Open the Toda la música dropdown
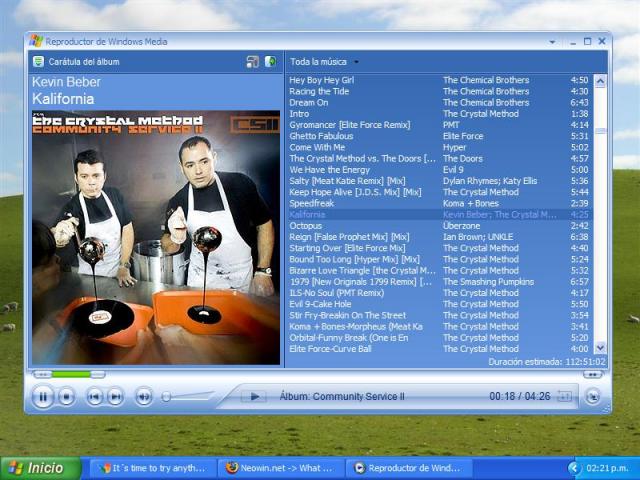Screen dimensions: 640x480 pyautogui.click(x=324, y=62)
